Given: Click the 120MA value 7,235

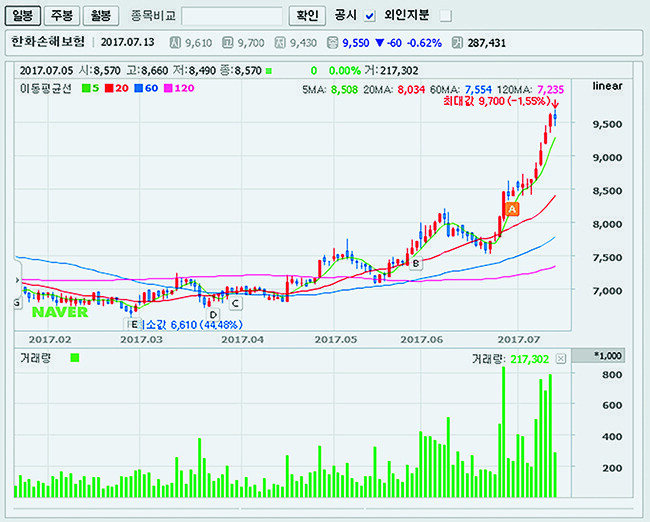Looking at the screenshot, I should click(551, 90).
